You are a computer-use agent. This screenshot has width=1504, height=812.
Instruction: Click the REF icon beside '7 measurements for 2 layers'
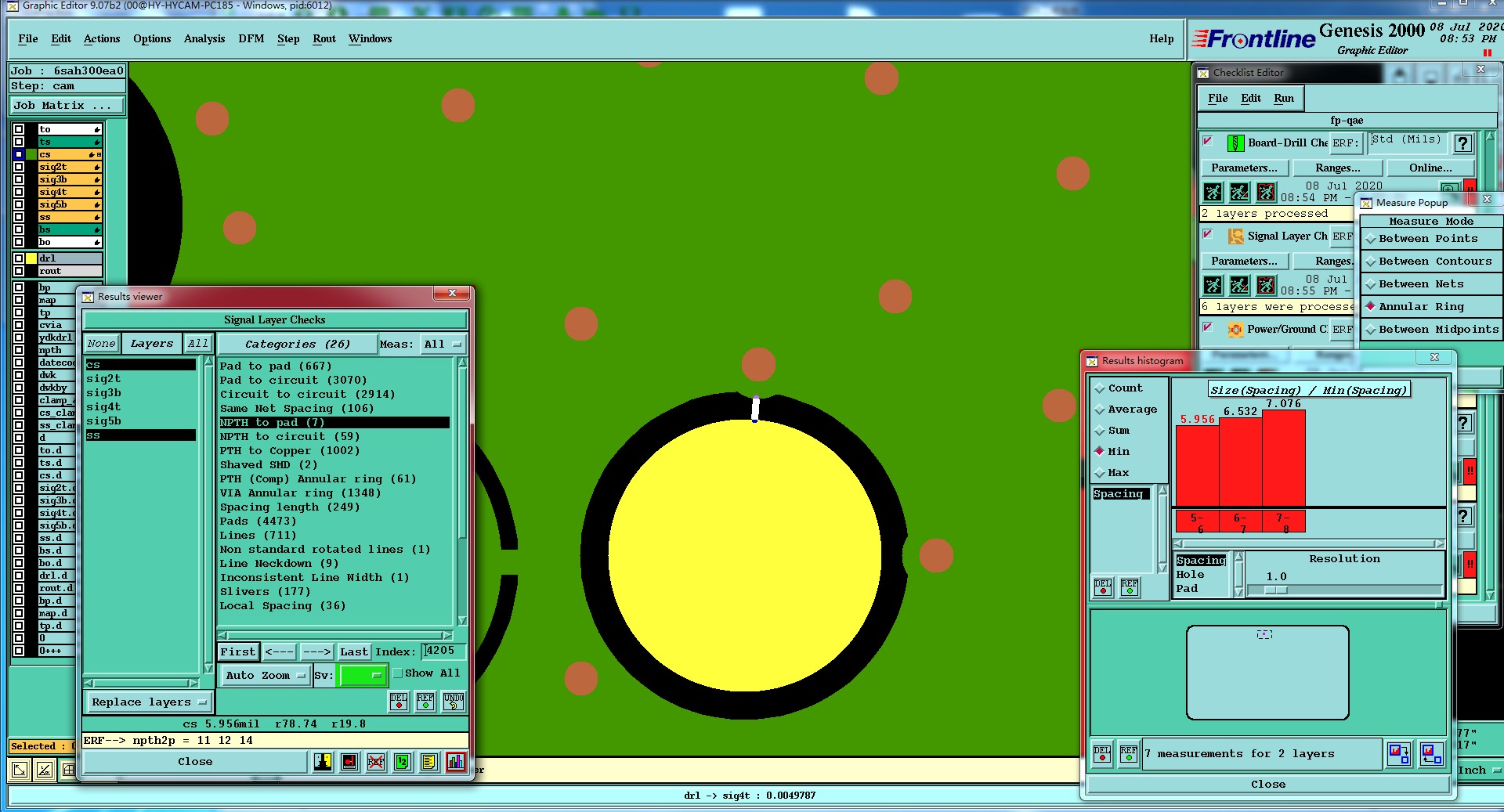[x=1129, y=753]
